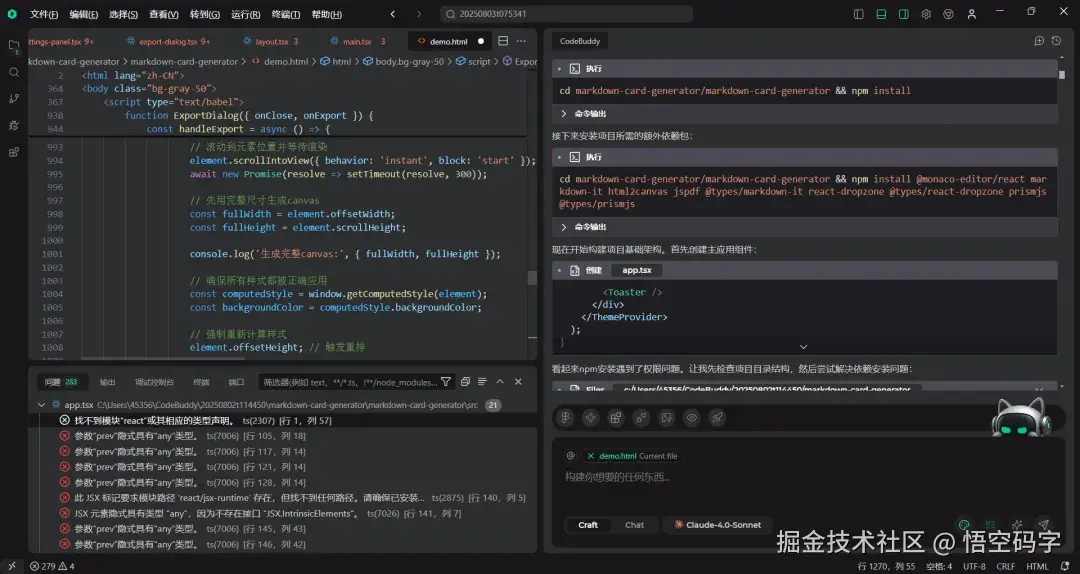Click the sparkle enhance prompt icon
This screenshot has height=574, width=1080.
1017,524
